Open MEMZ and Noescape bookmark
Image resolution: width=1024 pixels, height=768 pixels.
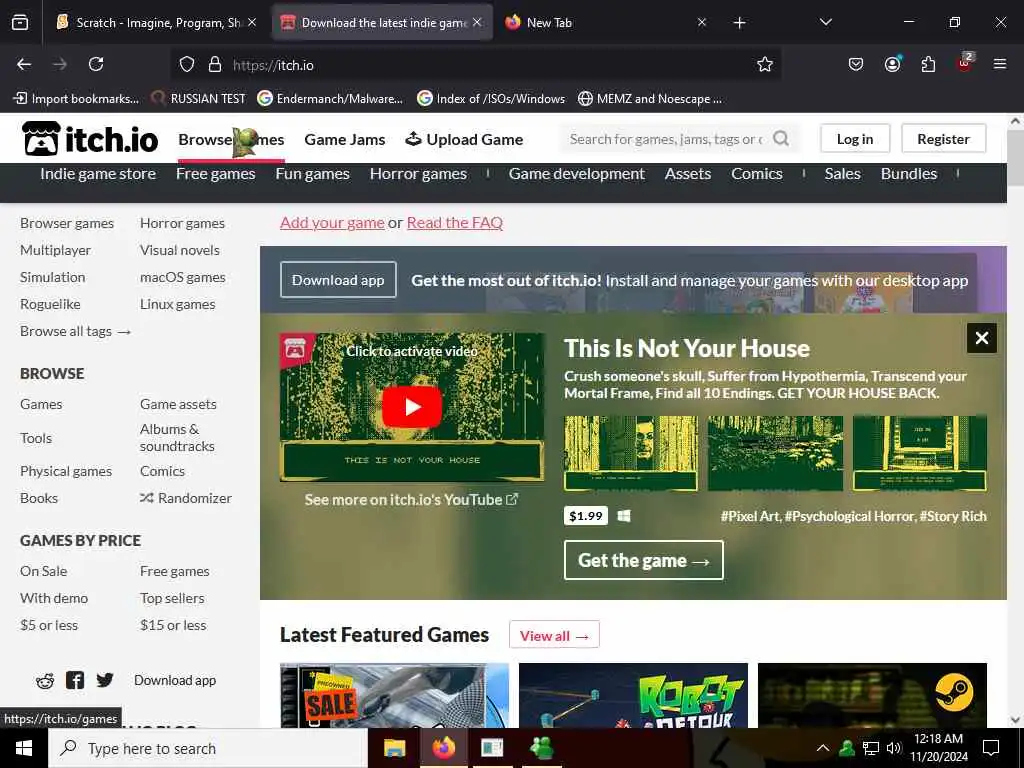click(x=650, y=99)
